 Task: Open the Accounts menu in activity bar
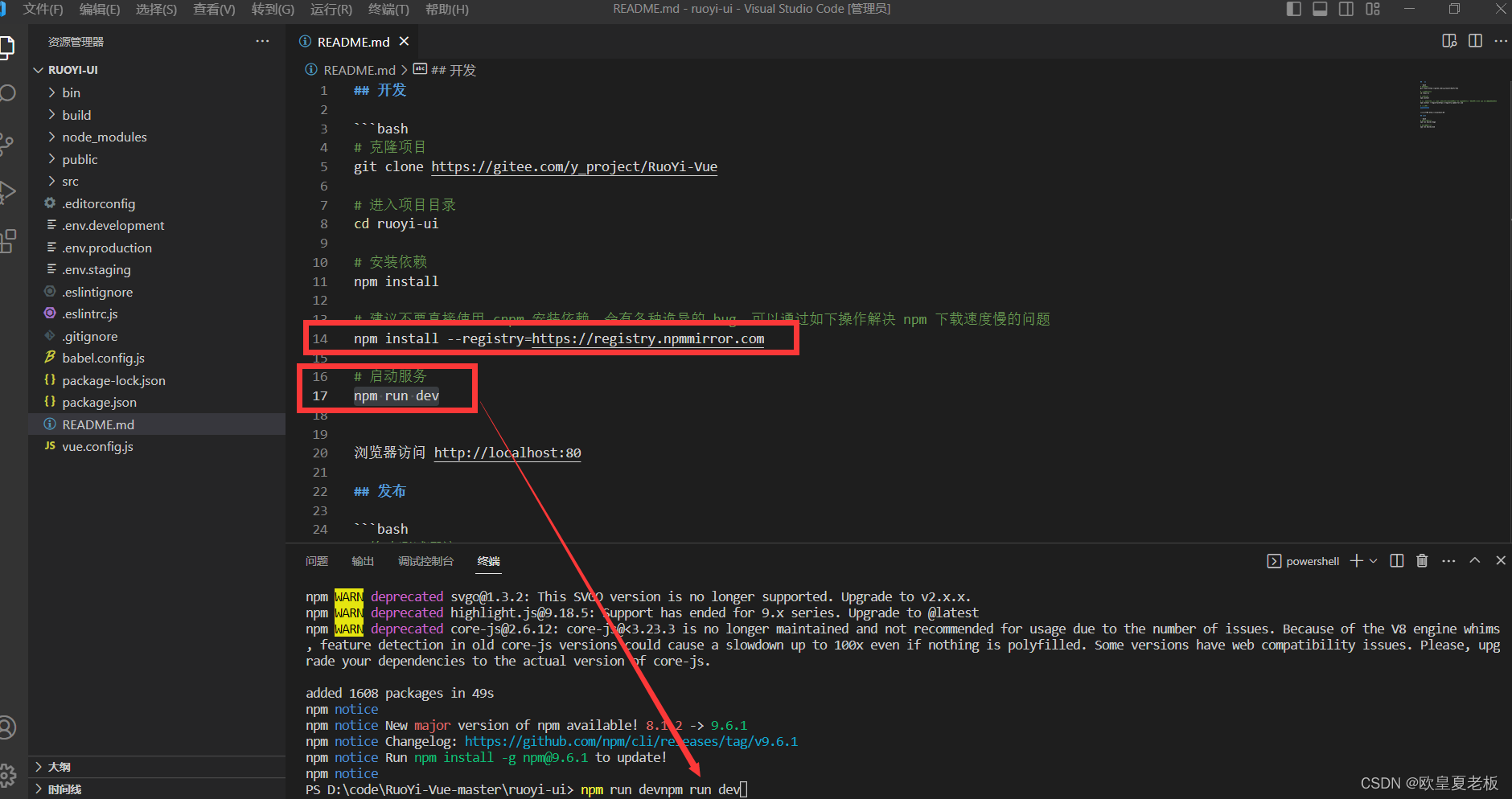click(x=7, y=727)
